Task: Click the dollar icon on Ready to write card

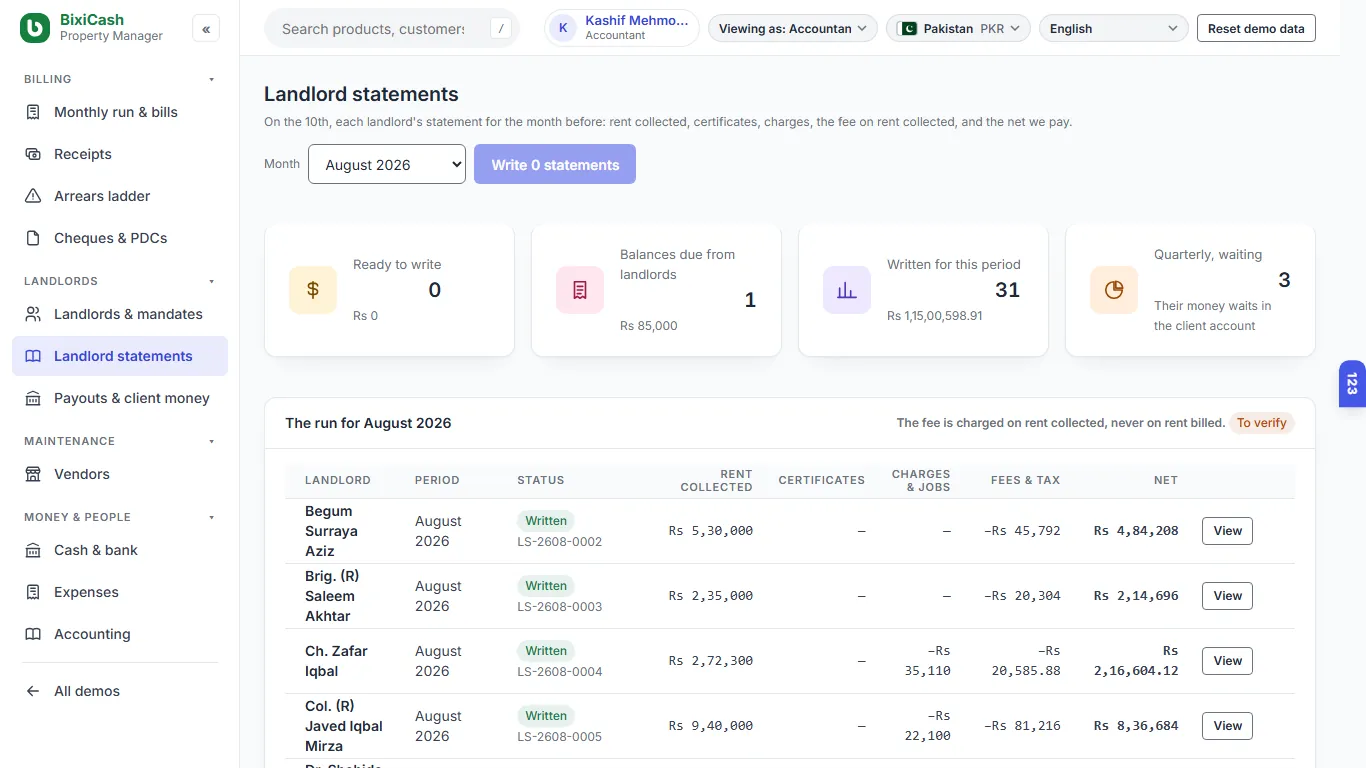Action: [313, 290]
